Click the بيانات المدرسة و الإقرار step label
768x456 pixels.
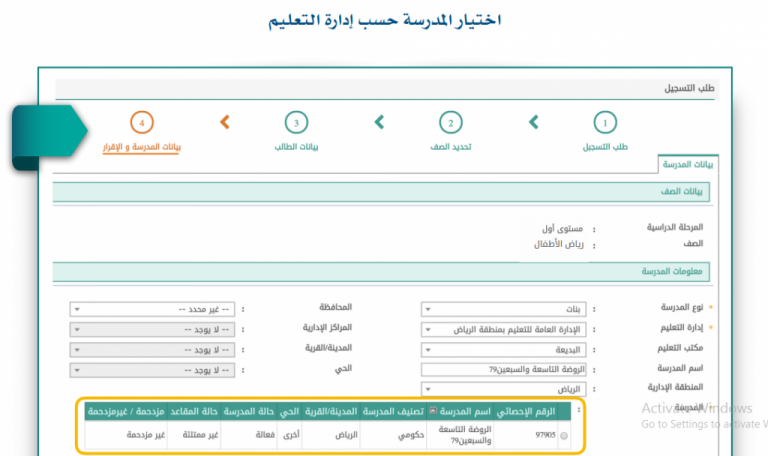pos(142,147)
